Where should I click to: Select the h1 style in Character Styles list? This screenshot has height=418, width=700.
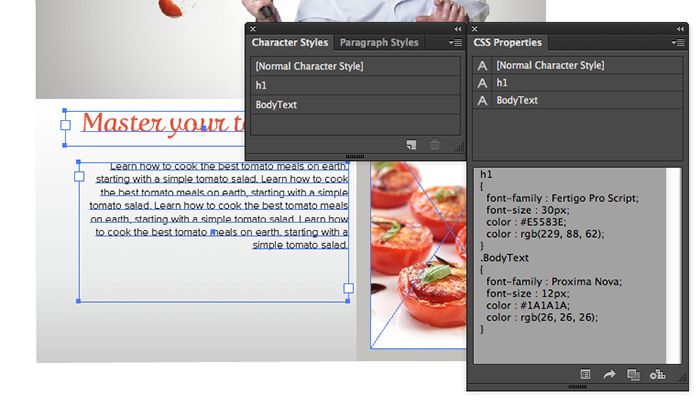[x=355, y=85]
